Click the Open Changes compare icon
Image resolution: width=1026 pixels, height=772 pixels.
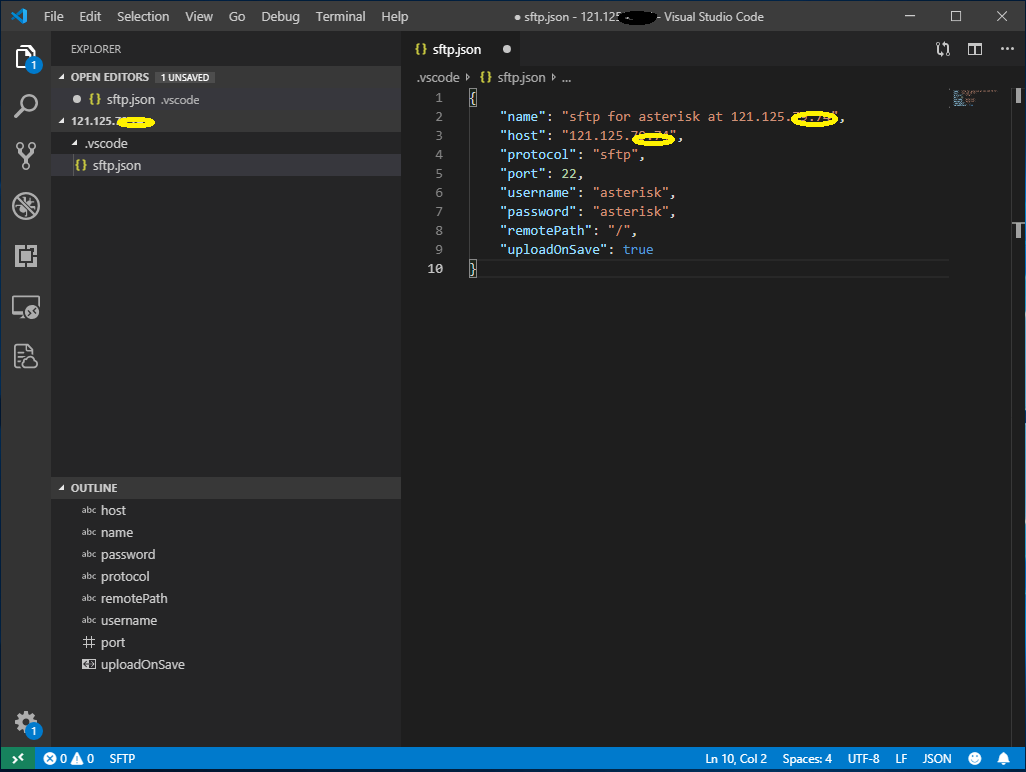pyautogui.click(x=943, y=49)
